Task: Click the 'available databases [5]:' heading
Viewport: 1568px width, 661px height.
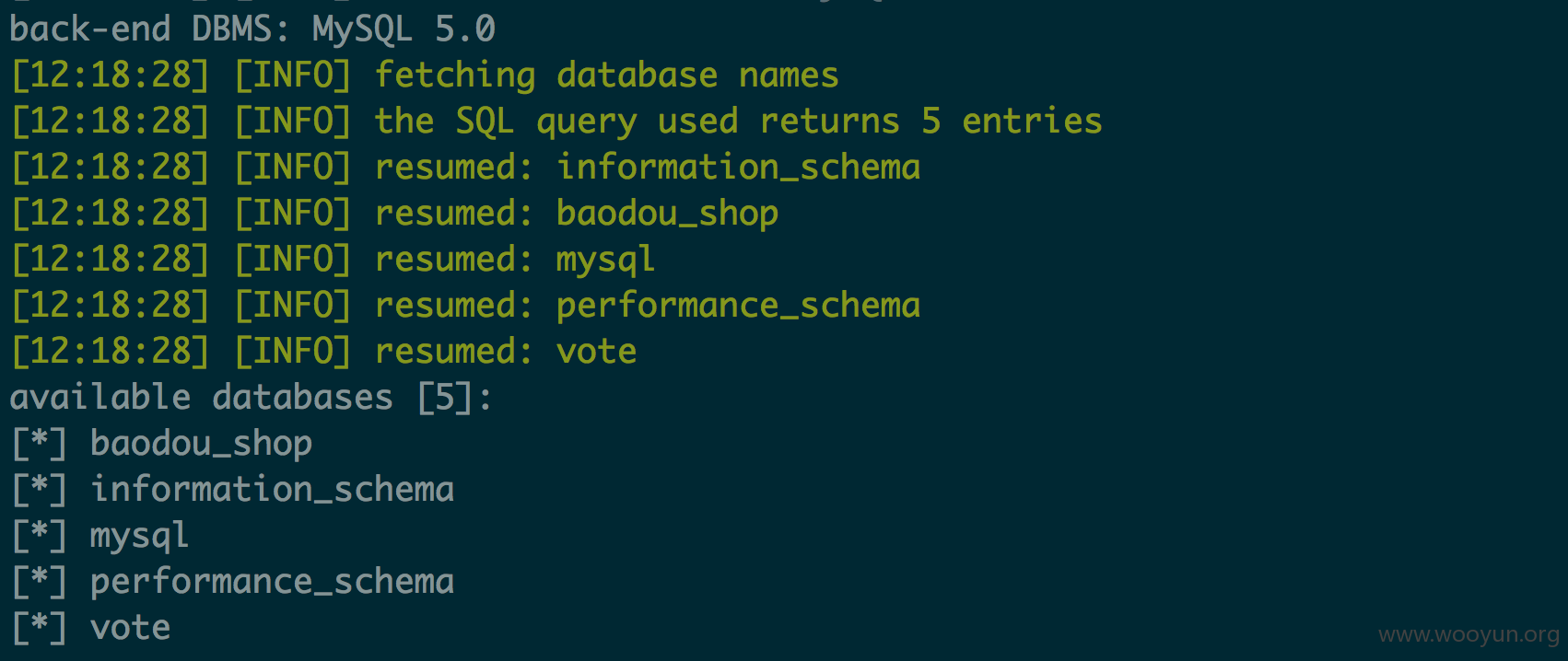Action: (251, 398)
